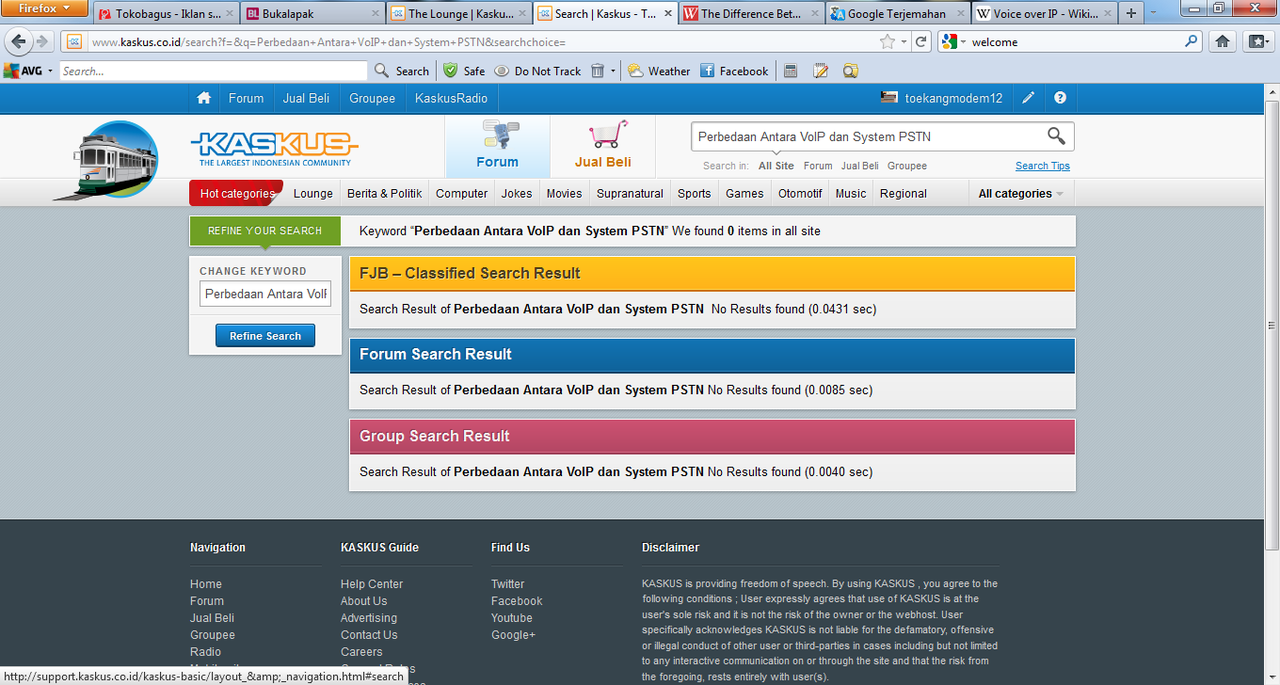This screenshot has width=1280, height=685.
Task: Open the Computer category
Action: 462,193
